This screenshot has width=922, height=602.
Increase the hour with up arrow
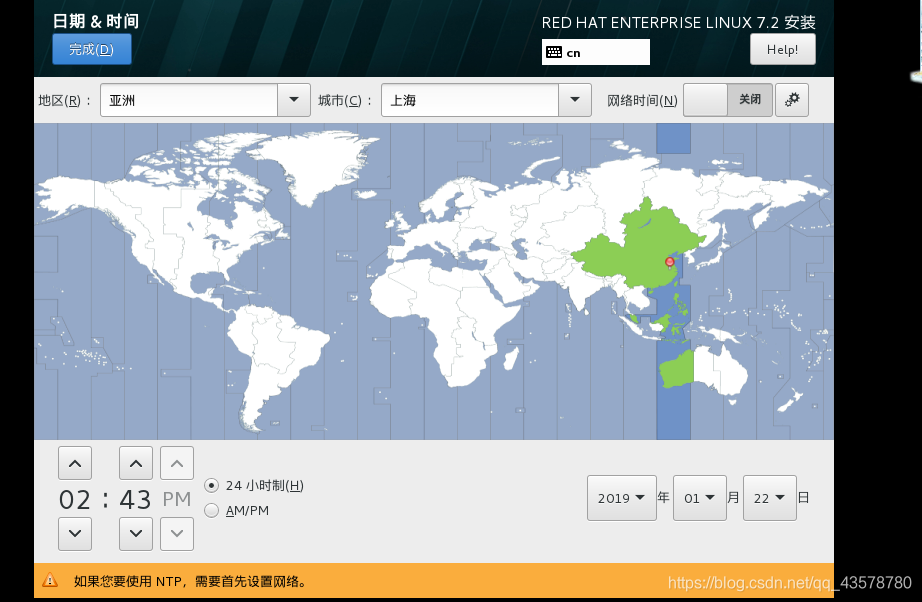pyautogui.click(x=75, y=463)
